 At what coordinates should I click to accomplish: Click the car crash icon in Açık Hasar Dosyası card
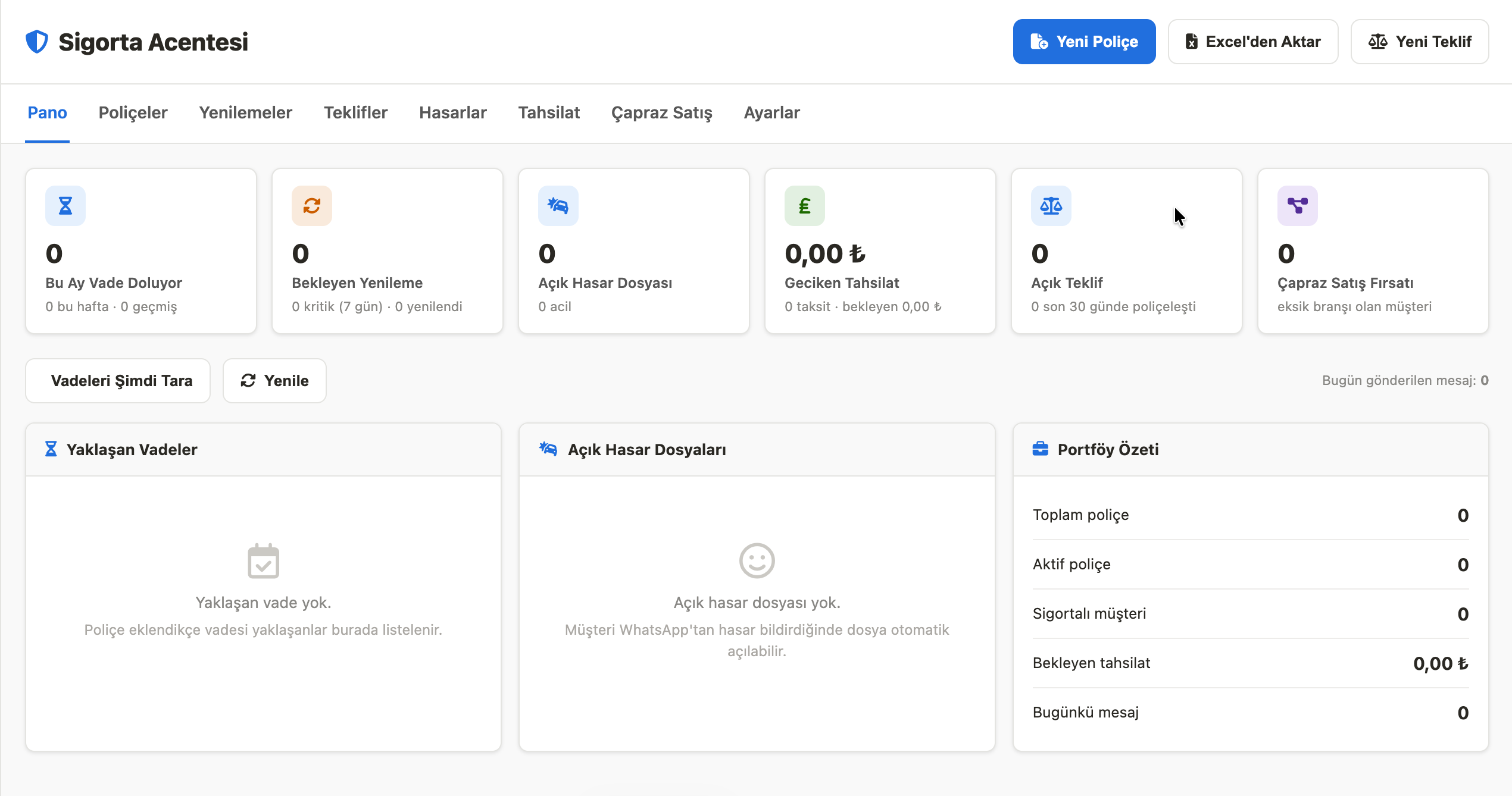click(558, 206)
